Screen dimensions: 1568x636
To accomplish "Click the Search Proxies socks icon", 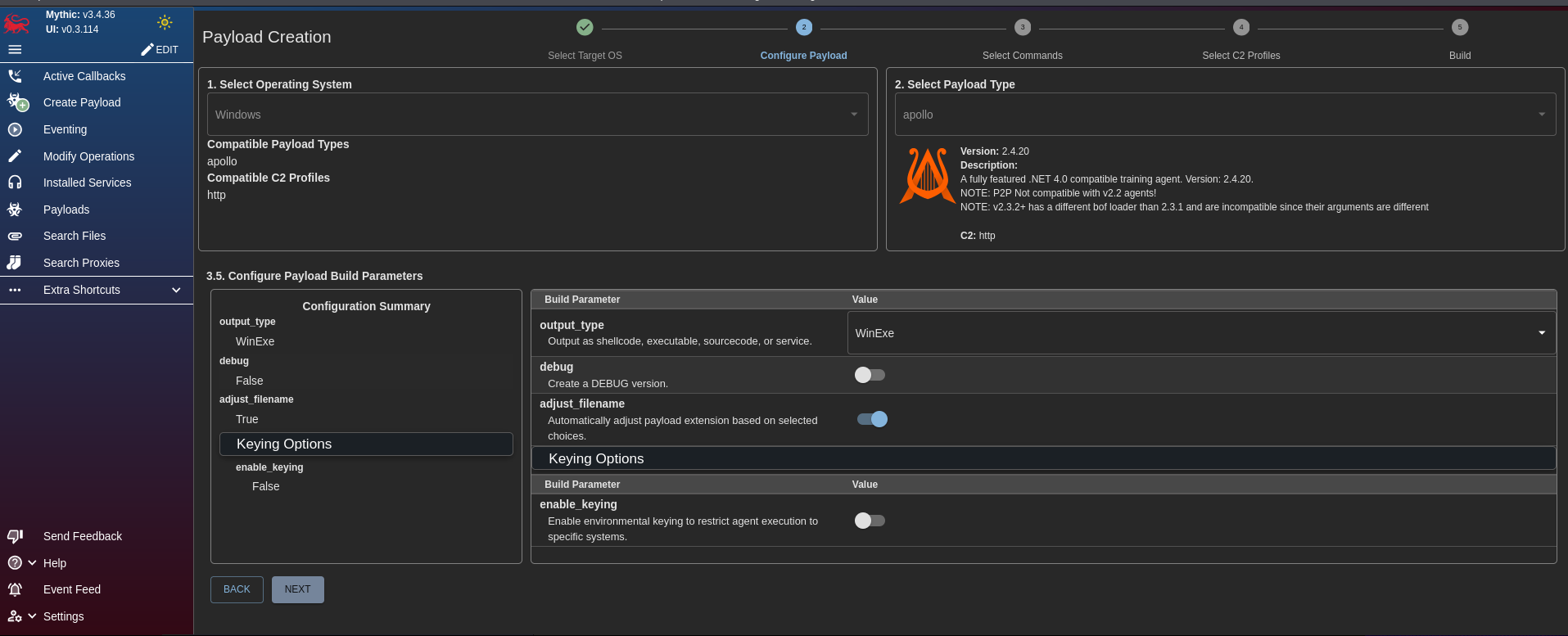I will (x=15, y=263).
